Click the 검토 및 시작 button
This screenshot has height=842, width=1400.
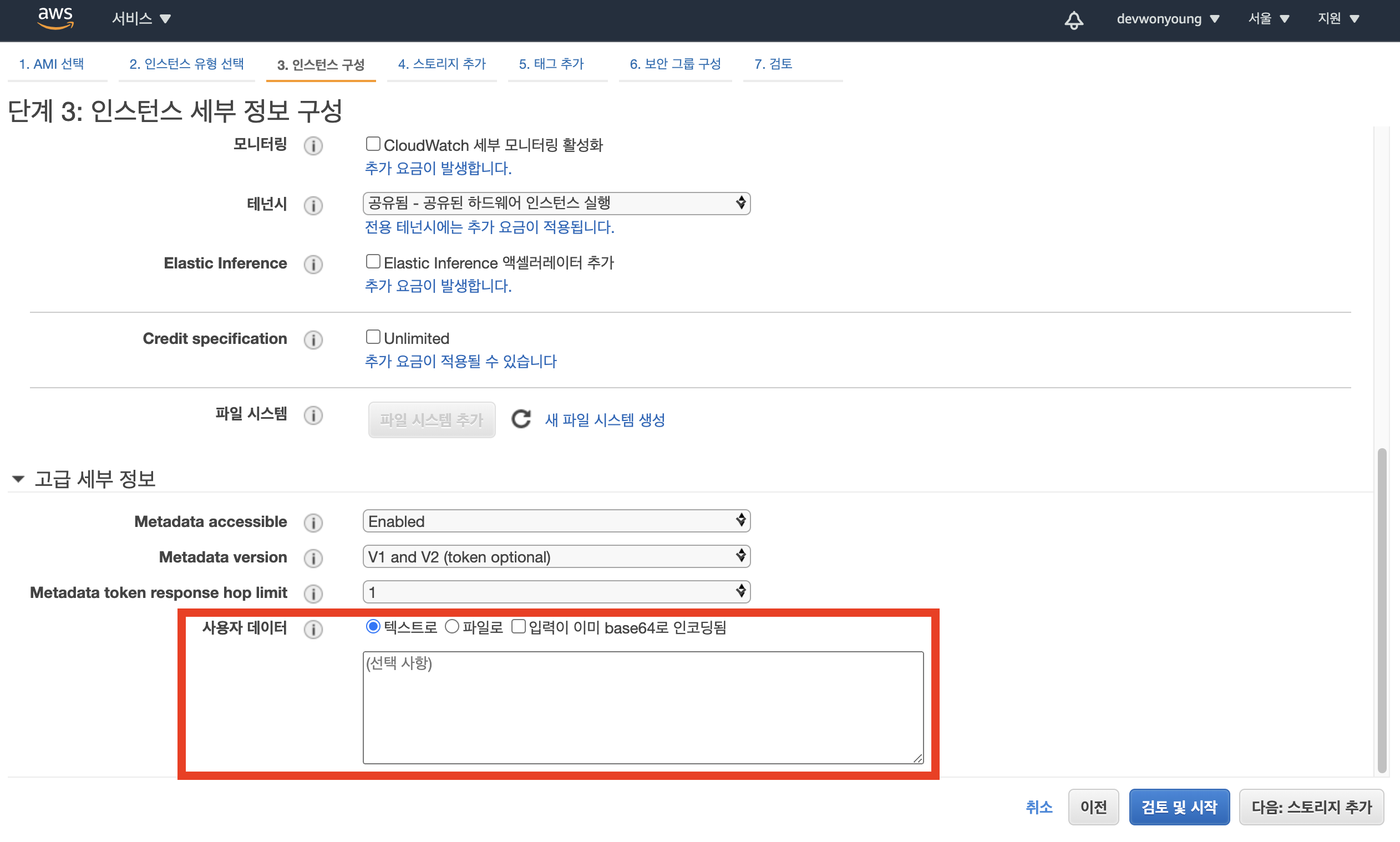tap(1179, 807)
